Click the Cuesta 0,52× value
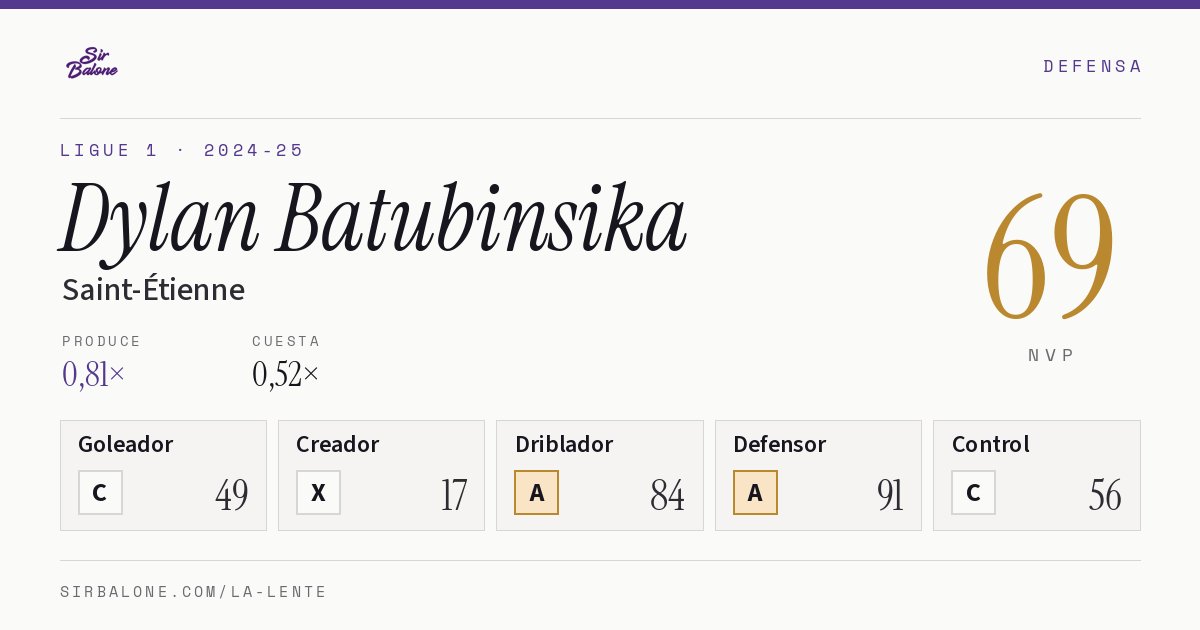This screenshot has height=630, width=1200. click(286, 374)
